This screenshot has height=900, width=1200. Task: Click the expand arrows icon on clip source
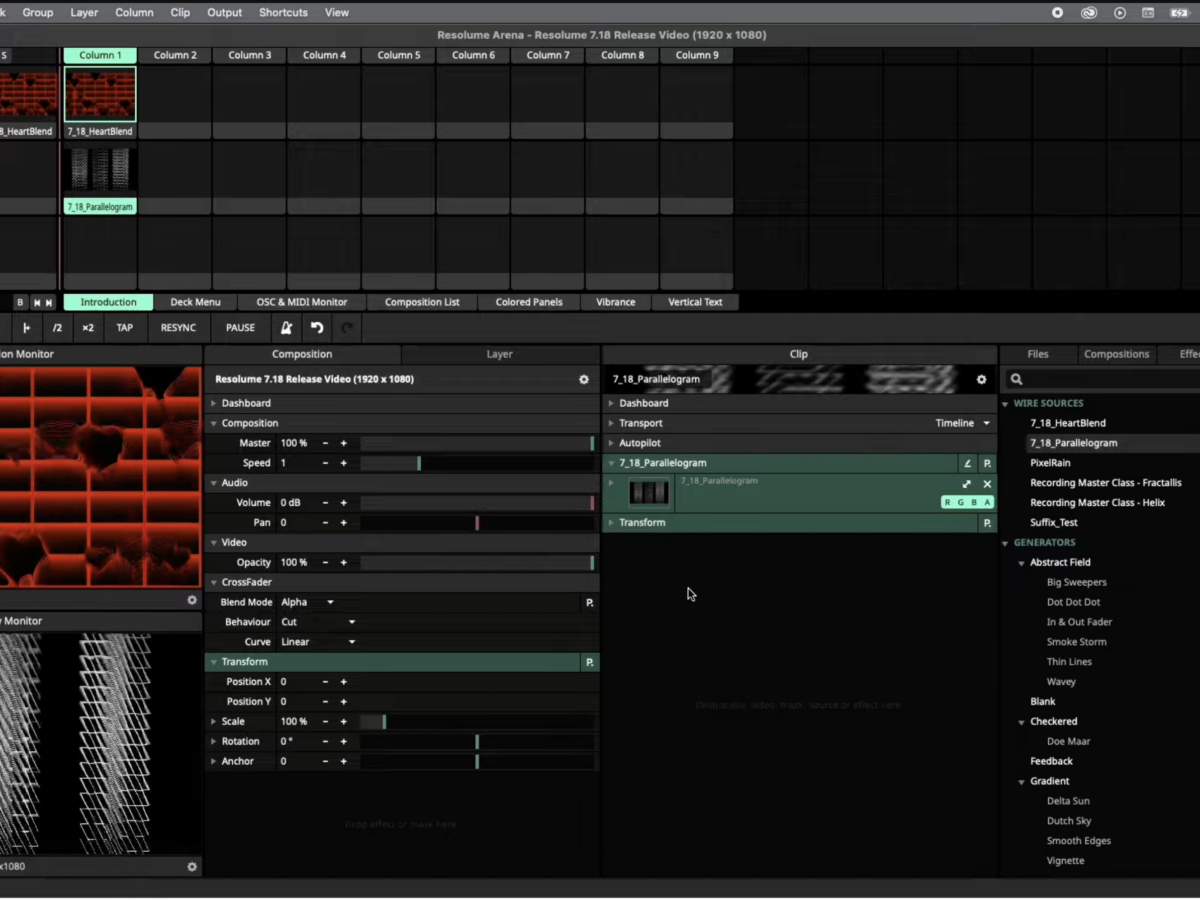(x=966, y=484)
